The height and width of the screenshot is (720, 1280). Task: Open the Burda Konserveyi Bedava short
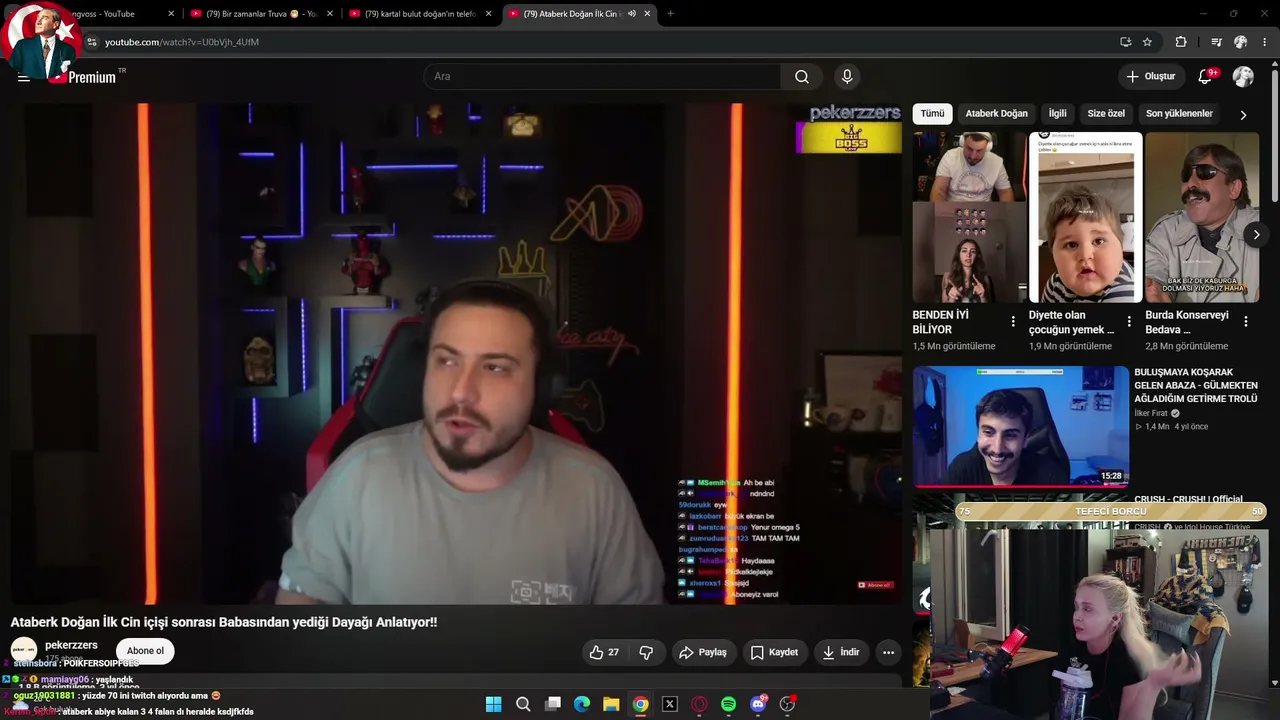1202,217
